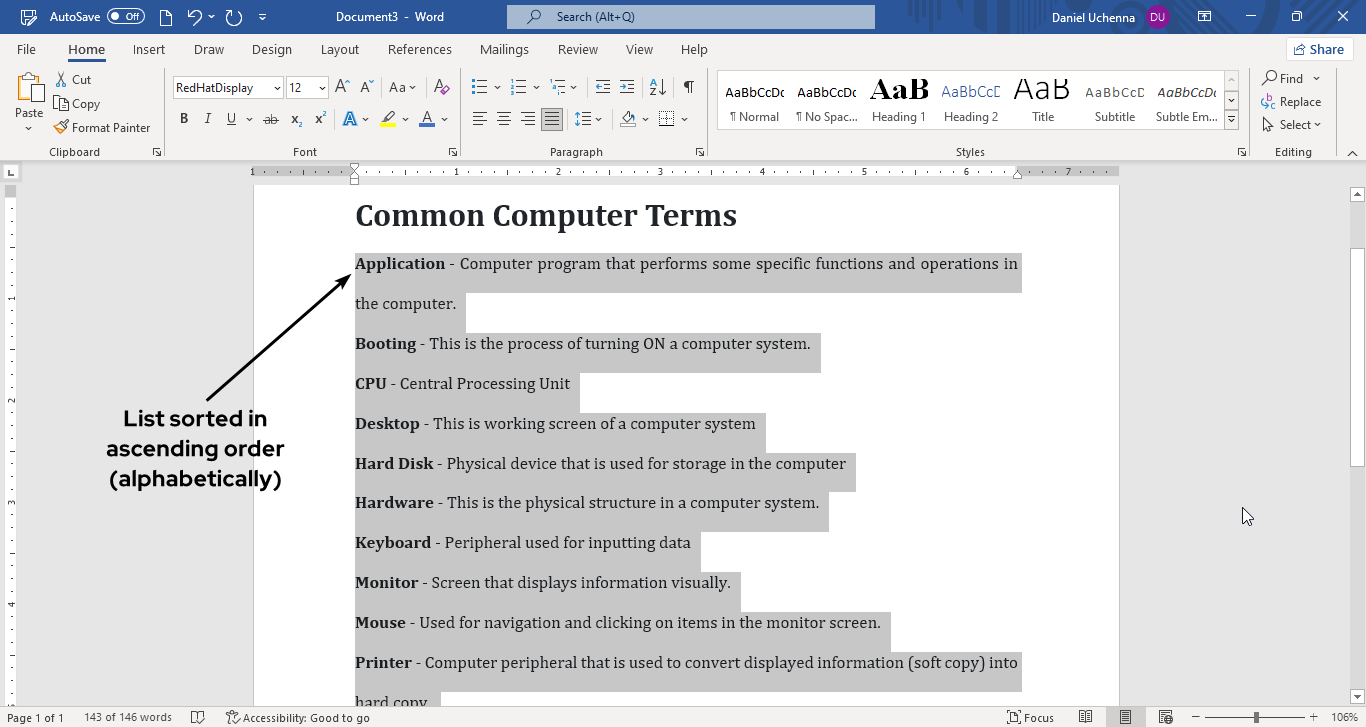The width and height of the screenshot is (1366, 727).
Task: Toggle the AutoSave switch
Action: 126,17
